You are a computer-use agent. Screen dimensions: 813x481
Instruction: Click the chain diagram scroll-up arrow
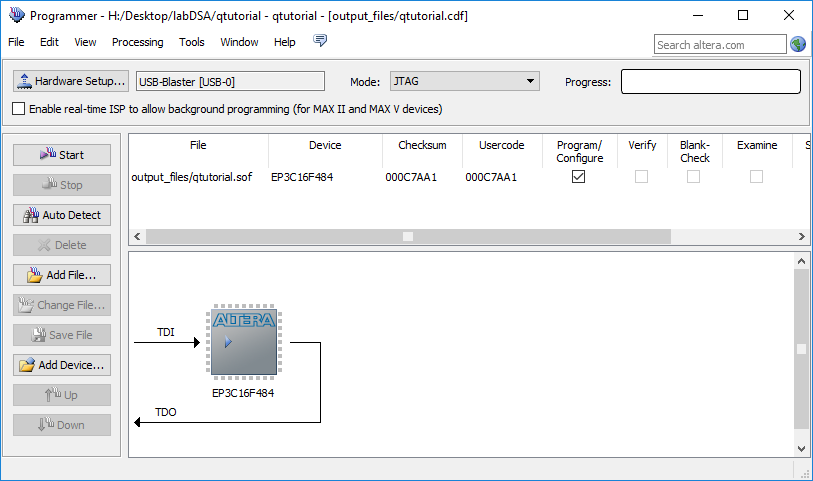point(801,262)
